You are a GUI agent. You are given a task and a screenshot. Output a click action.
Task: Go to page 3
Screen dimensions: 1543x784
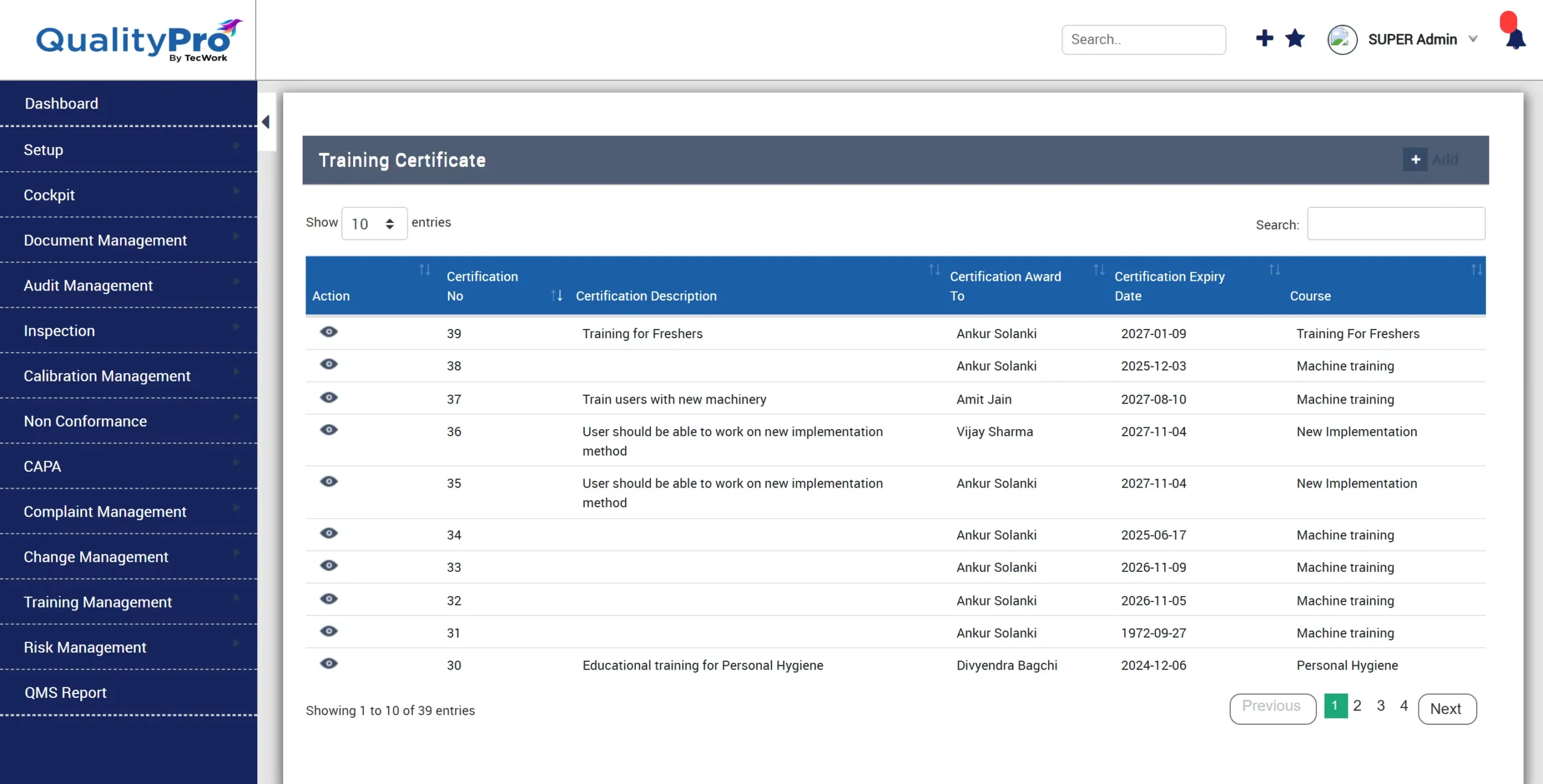click(x=1381, y=706)
